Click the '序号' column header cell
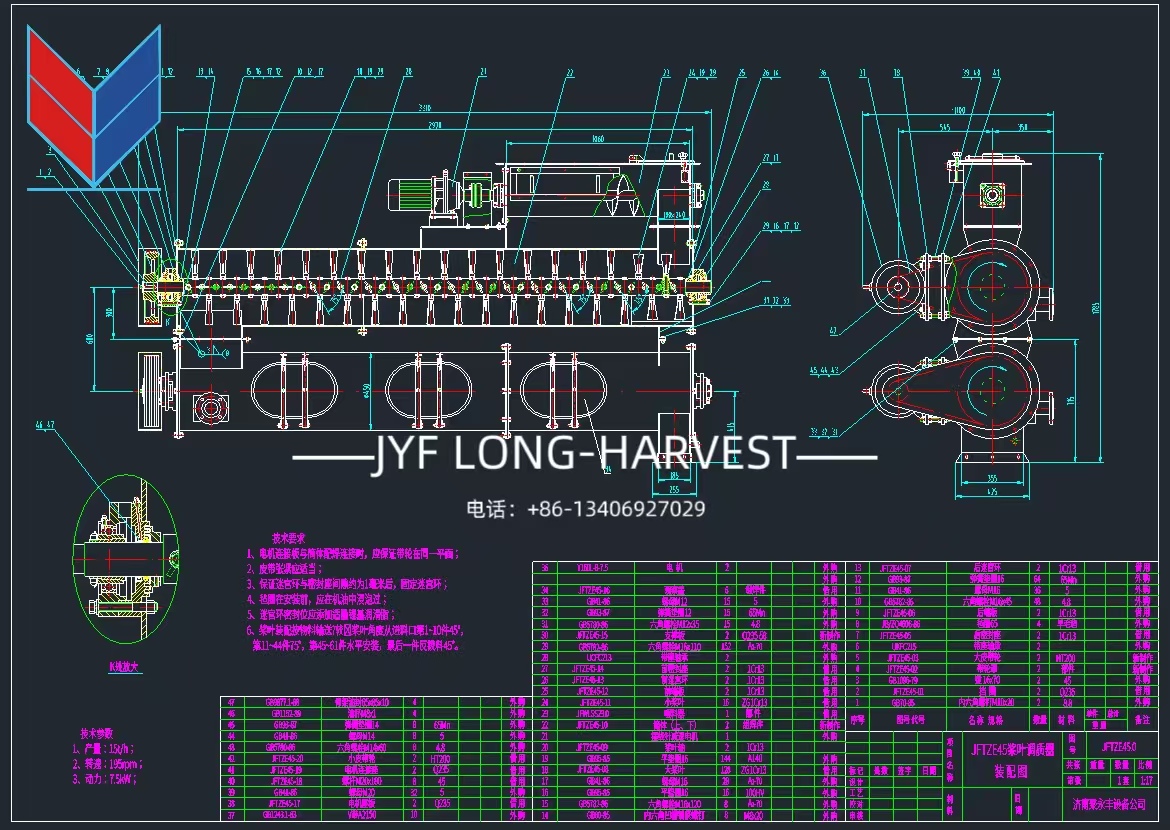Screen dimensions: 1170x830 pyautogui.click(x=857, y=720)
